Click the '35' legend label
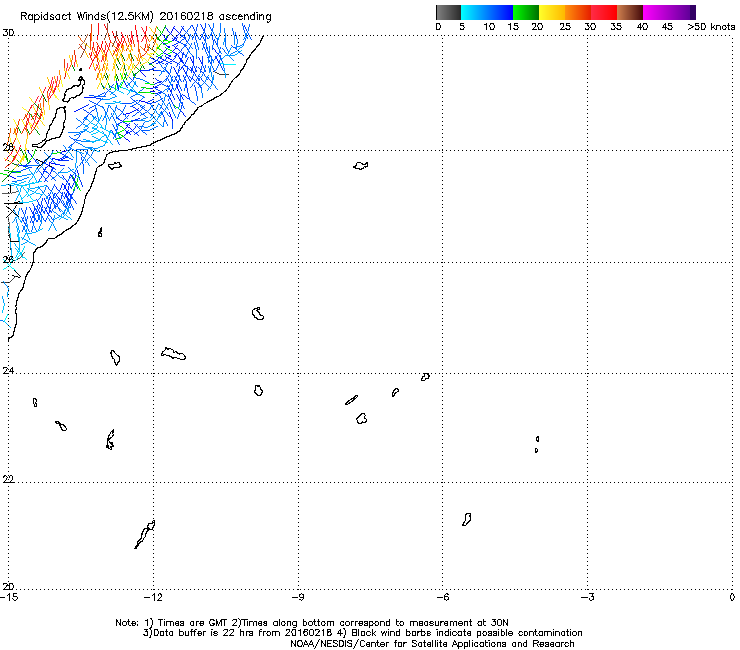The width and height of the screenshot is (740, 650). [x=616, y=27]
